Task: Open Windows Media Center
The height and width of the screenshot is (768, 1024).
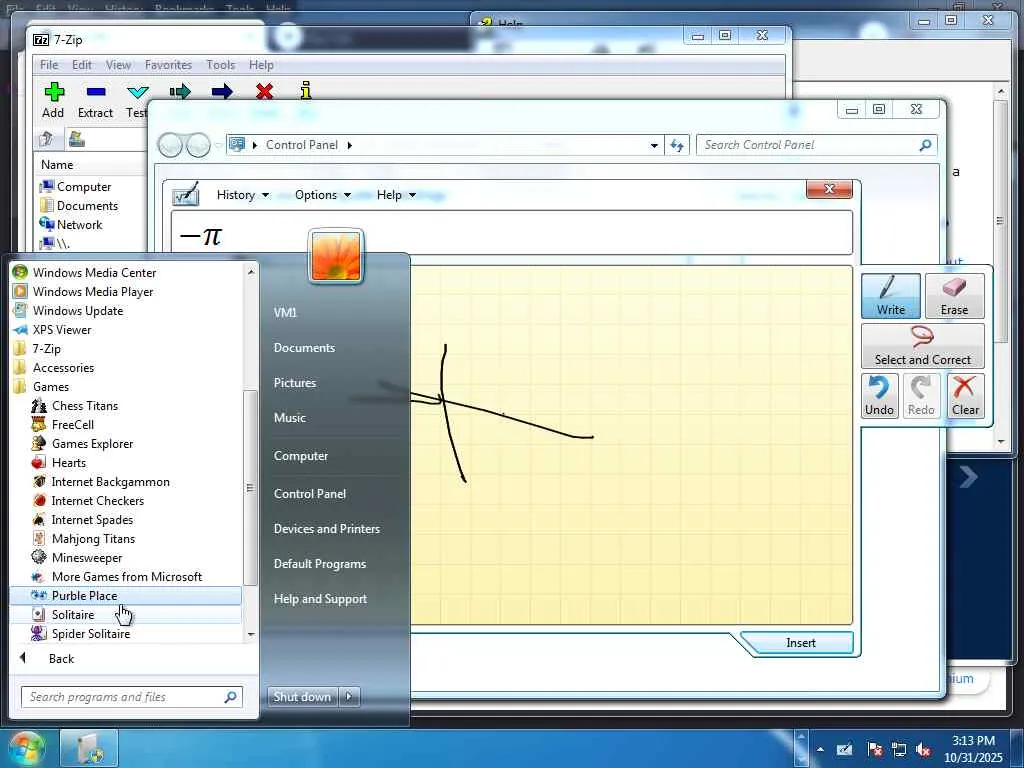Action: click(94, 272)
